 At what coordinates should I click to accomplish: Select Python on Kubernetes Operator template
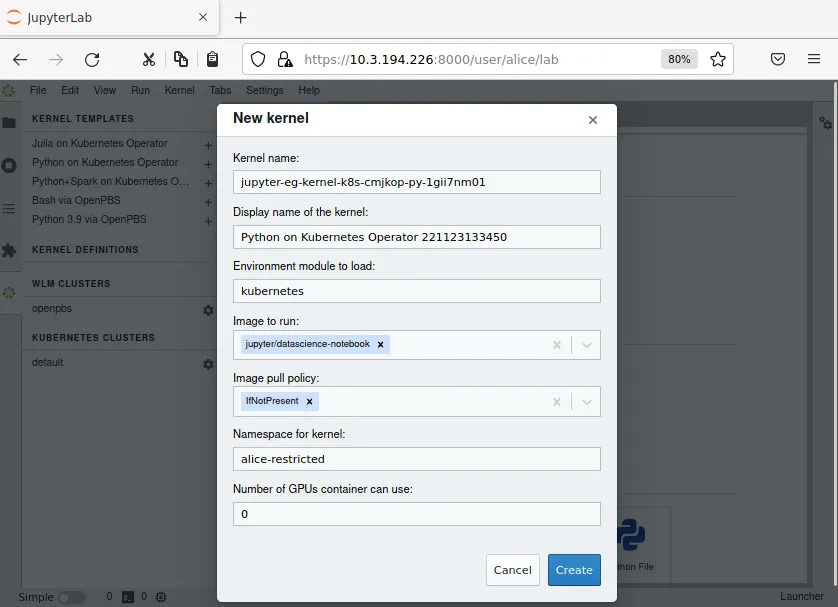pos(105,162)
